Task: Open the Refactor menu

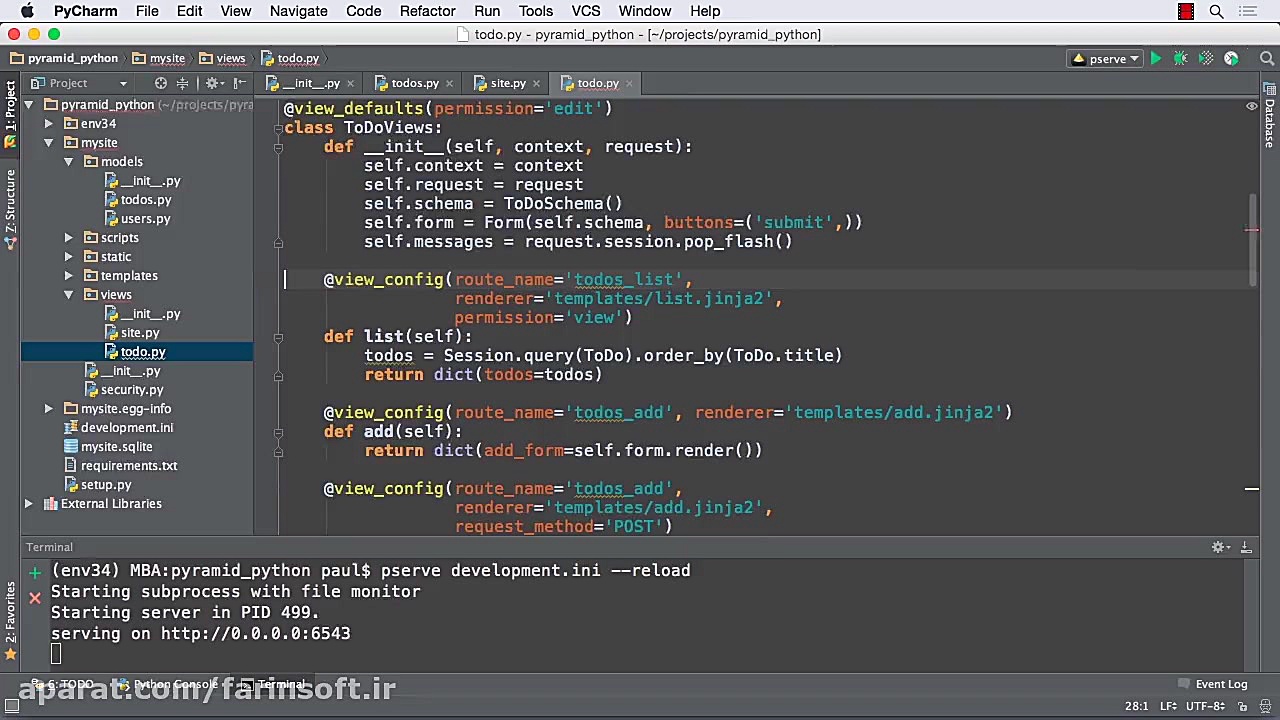Action: point(427,11)
